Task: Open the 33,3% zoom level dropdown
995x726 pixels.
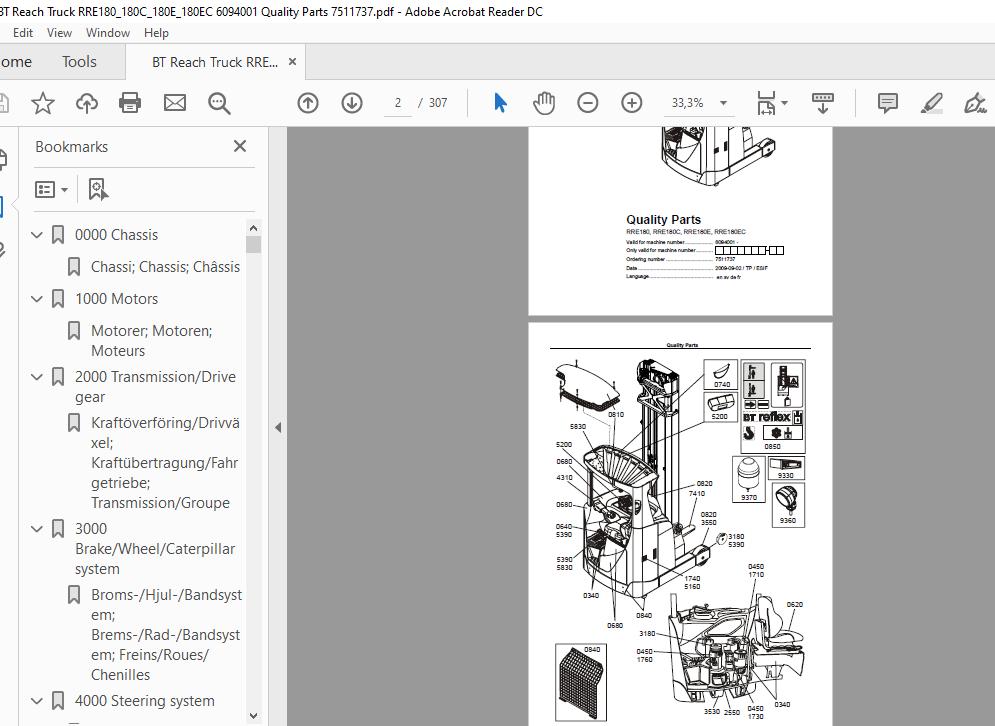Action: coord(723,103)
